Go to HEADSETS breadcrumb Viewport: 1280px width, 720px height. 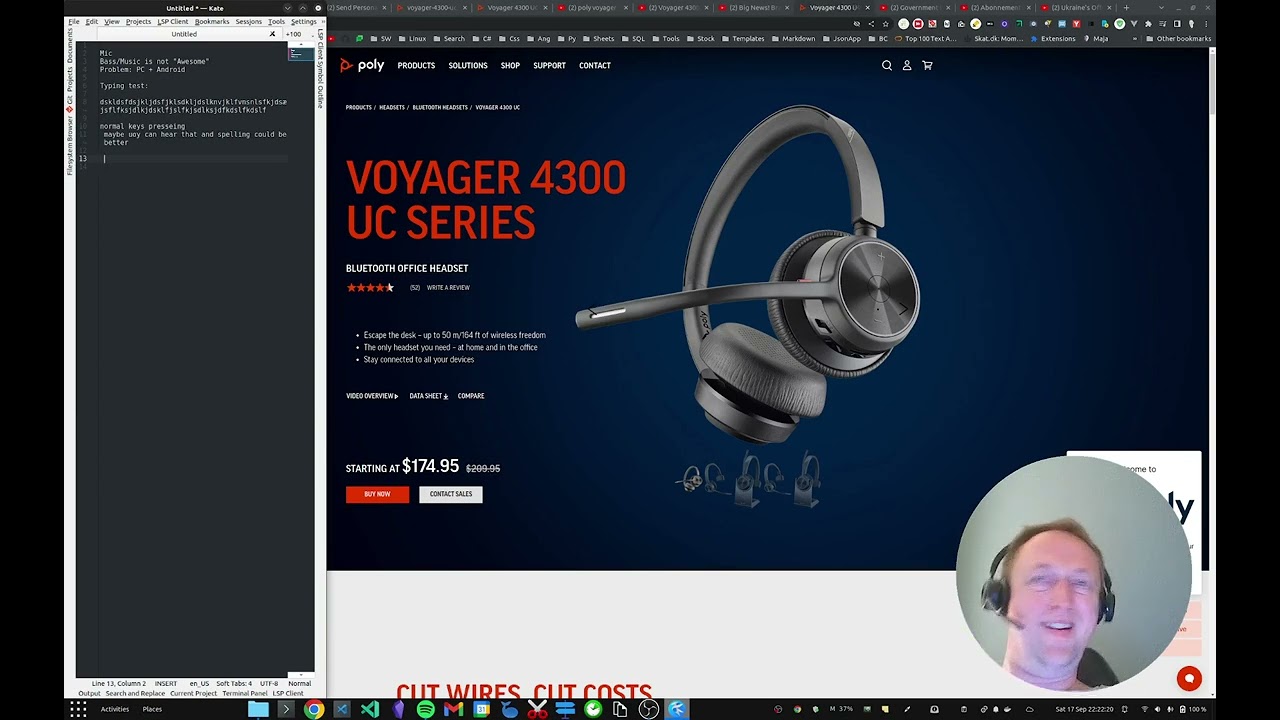pos(392,107)
